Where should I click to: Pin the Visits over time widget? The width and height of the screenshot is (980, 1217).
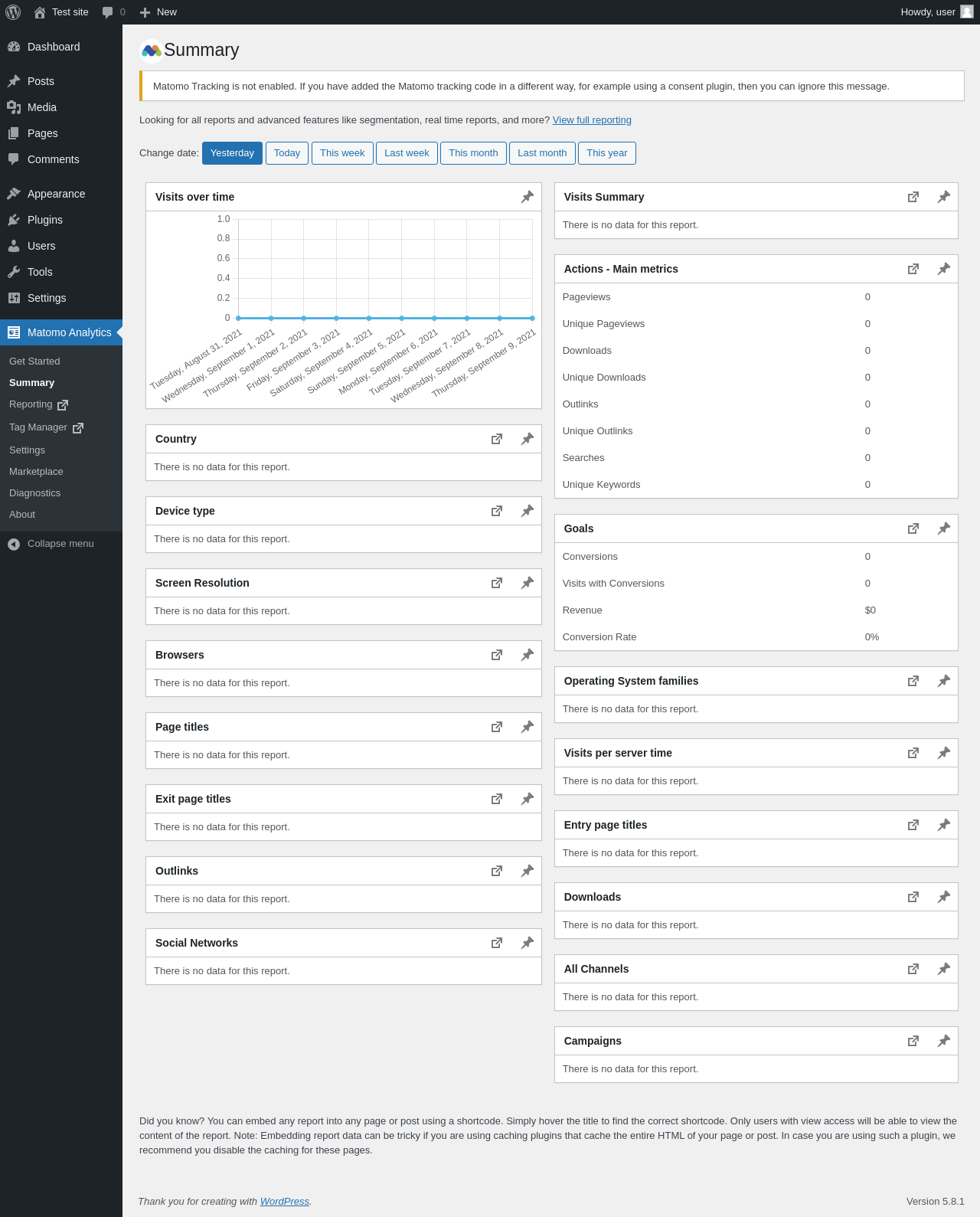[528, 197]
